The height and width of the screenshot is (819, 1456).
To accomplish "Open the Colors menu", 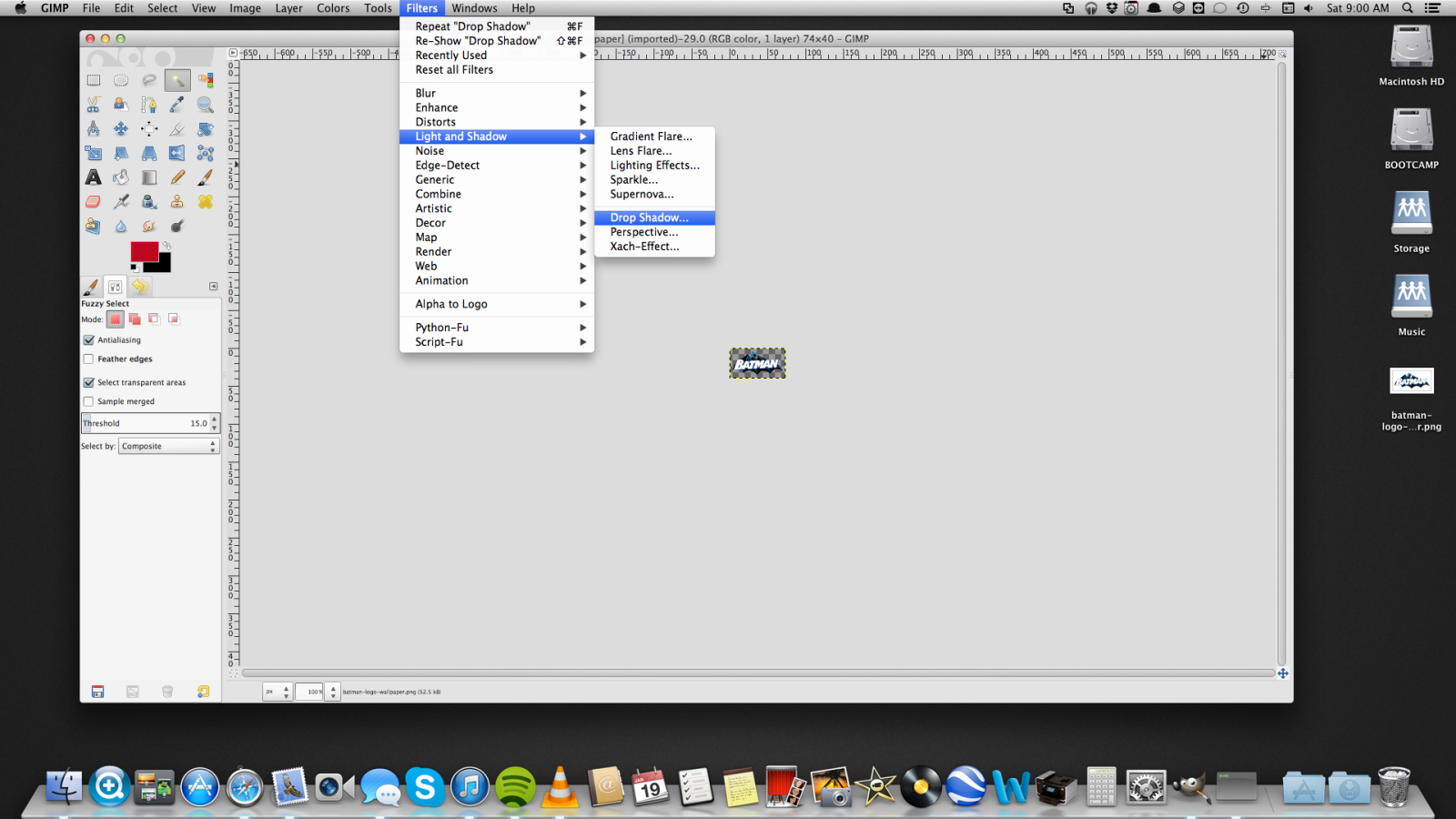I will tap(333, 8).
